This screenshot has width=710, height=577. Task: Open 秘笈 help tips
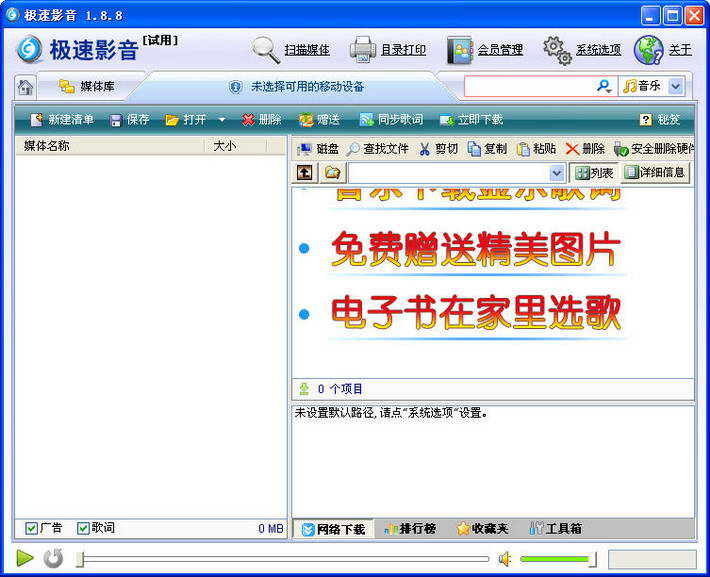659,120
